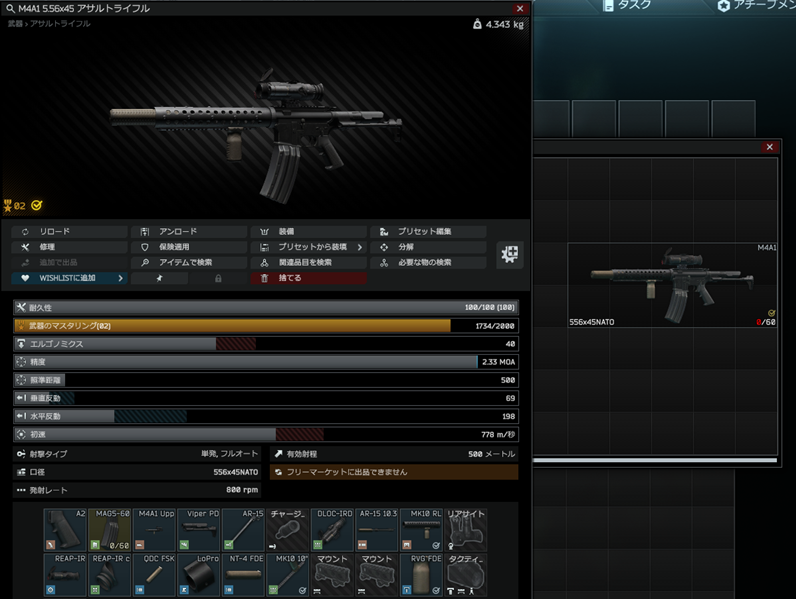Click the M4A1 weapon thumbnail in the stash
The height and width of the screenshot is (599, 796).
pos(672,285)
